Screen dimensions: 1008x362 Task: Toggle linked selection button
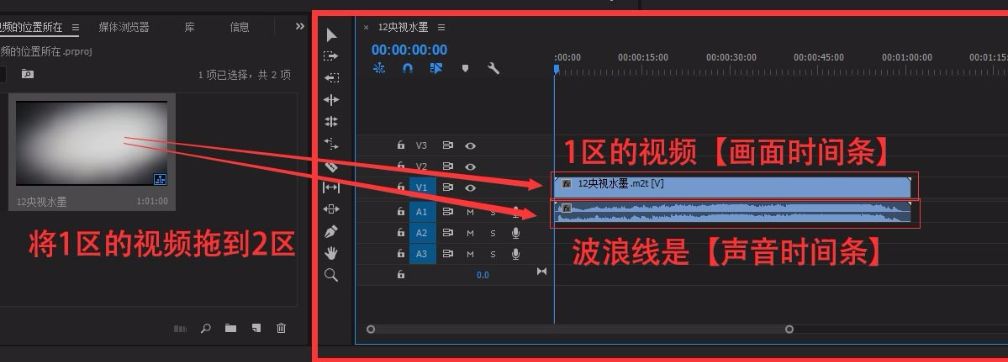pos(436,68)
